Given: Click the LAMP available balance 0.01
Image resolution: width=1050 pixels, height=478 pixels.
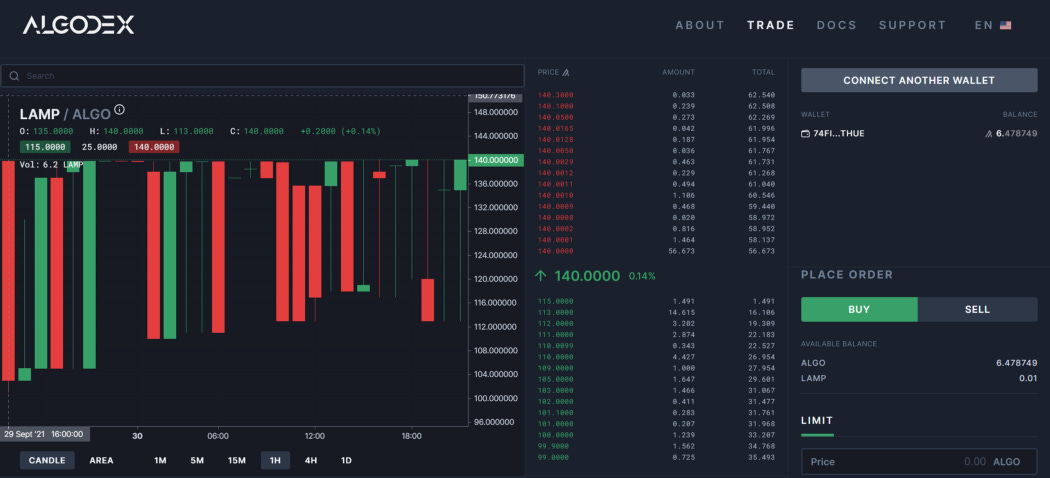Looking at the screenshot, I should [1028, 378].
